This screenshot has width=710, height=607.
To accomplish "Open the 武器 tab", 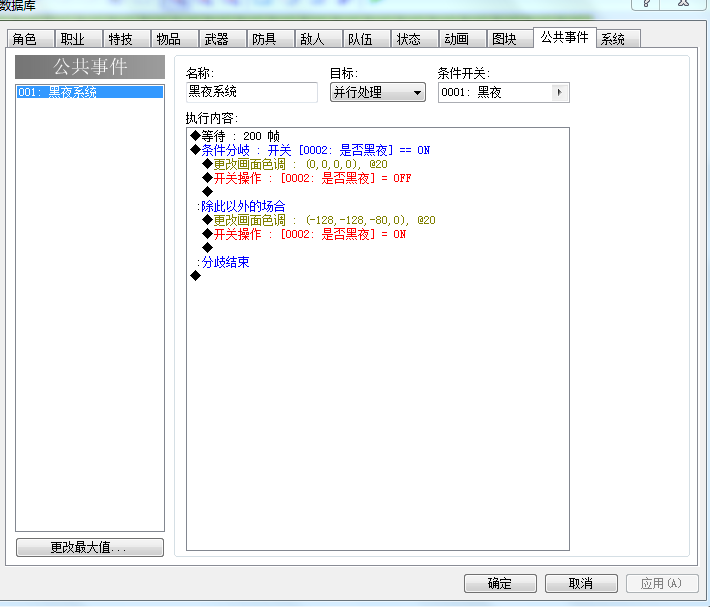I will [222, 39].
